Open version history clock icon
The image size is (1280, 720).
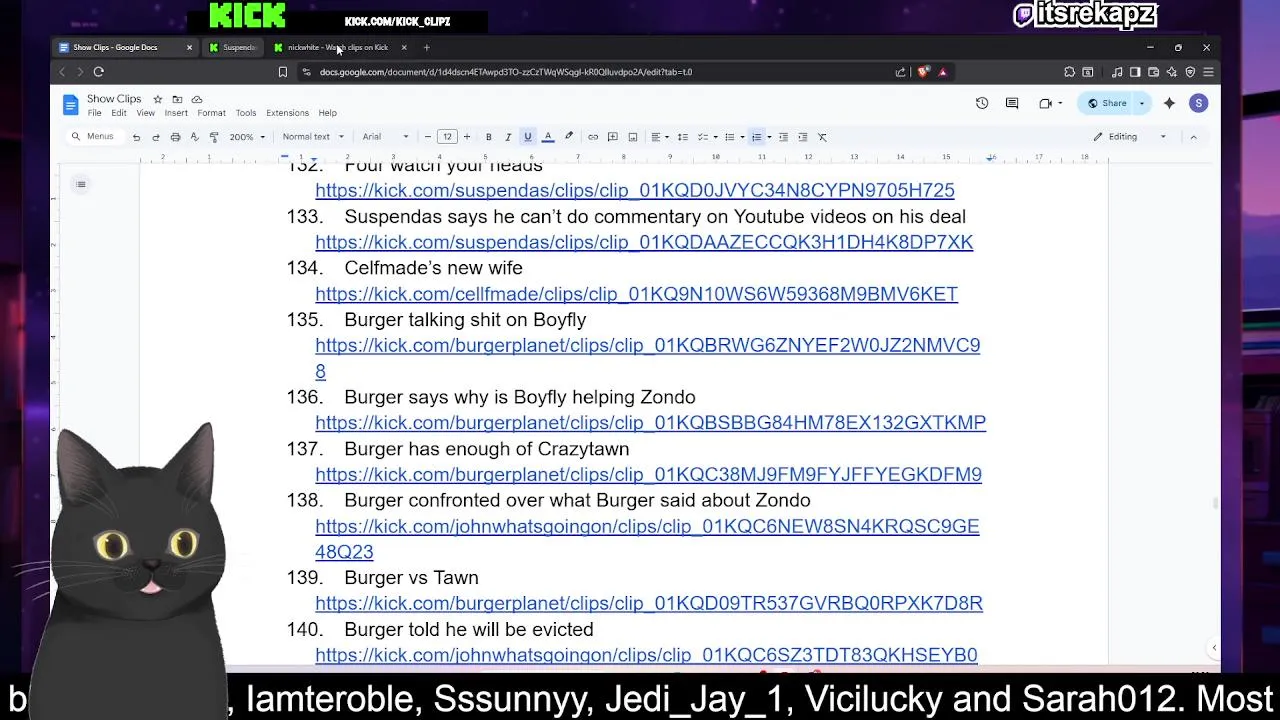982,103
